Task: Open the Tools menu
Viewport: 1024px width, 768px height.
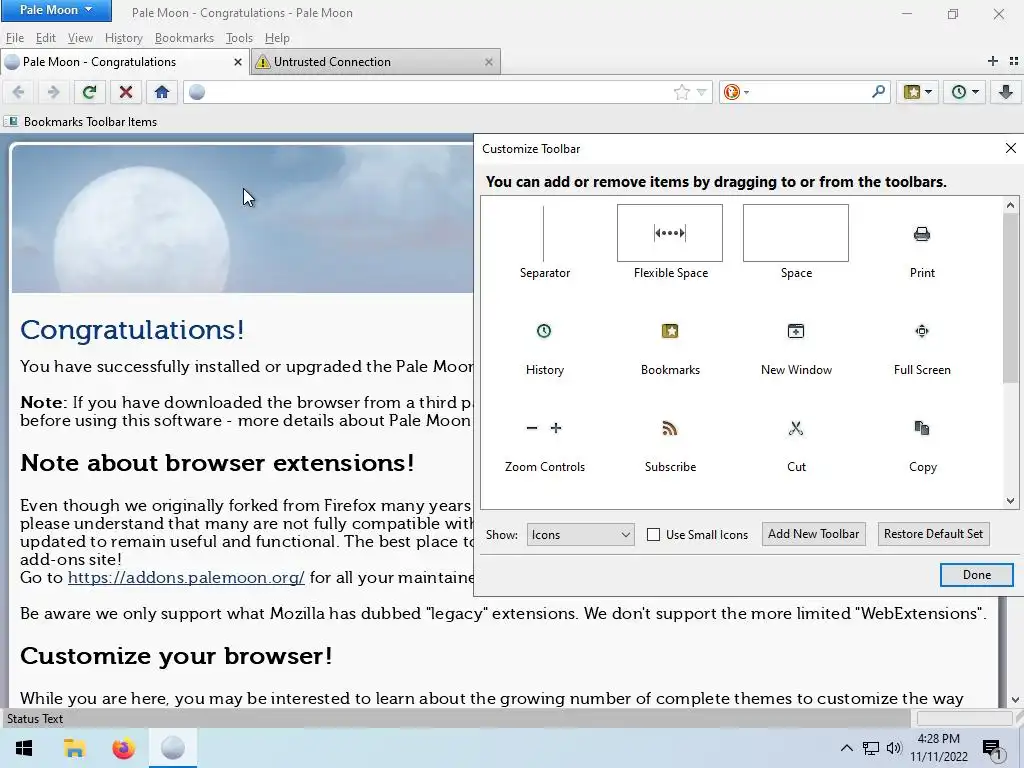Action: 239,38
